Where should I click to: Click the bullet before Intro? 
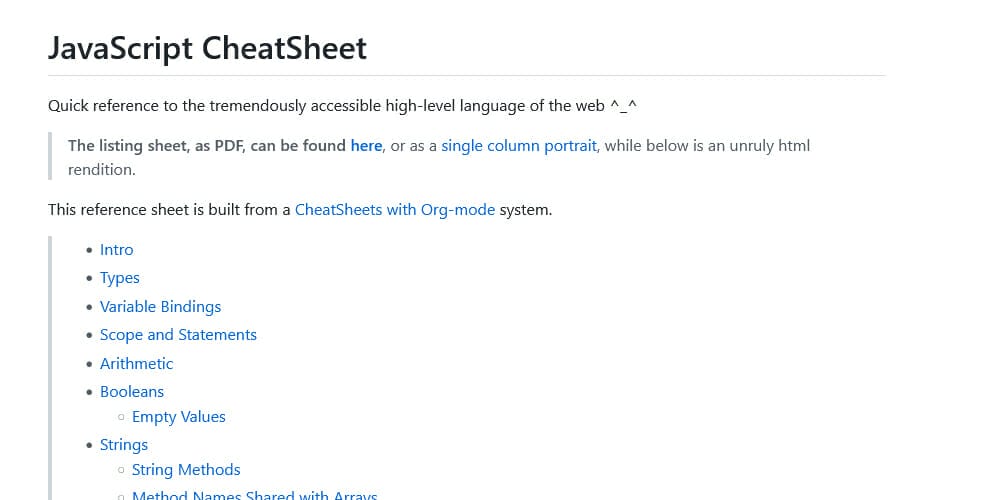coord(89,250)
